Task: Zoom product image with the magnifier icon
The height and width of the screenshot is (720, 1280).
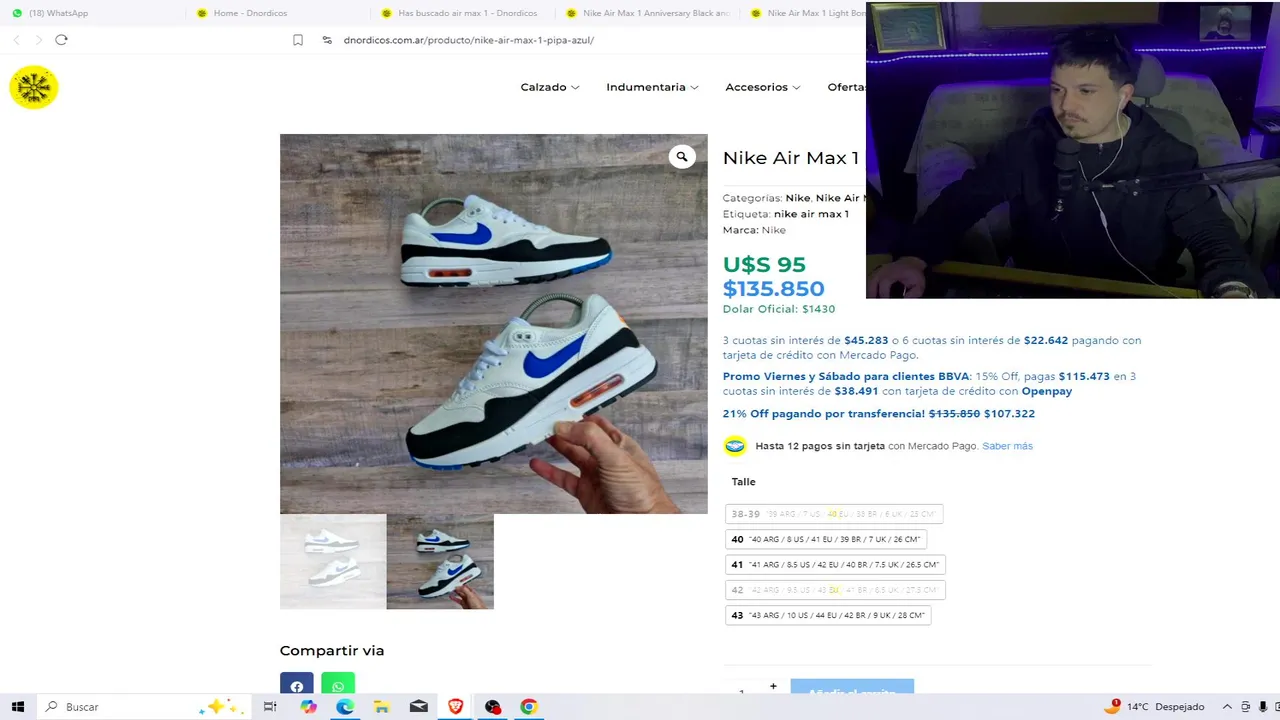Action: tap(682, 156)
